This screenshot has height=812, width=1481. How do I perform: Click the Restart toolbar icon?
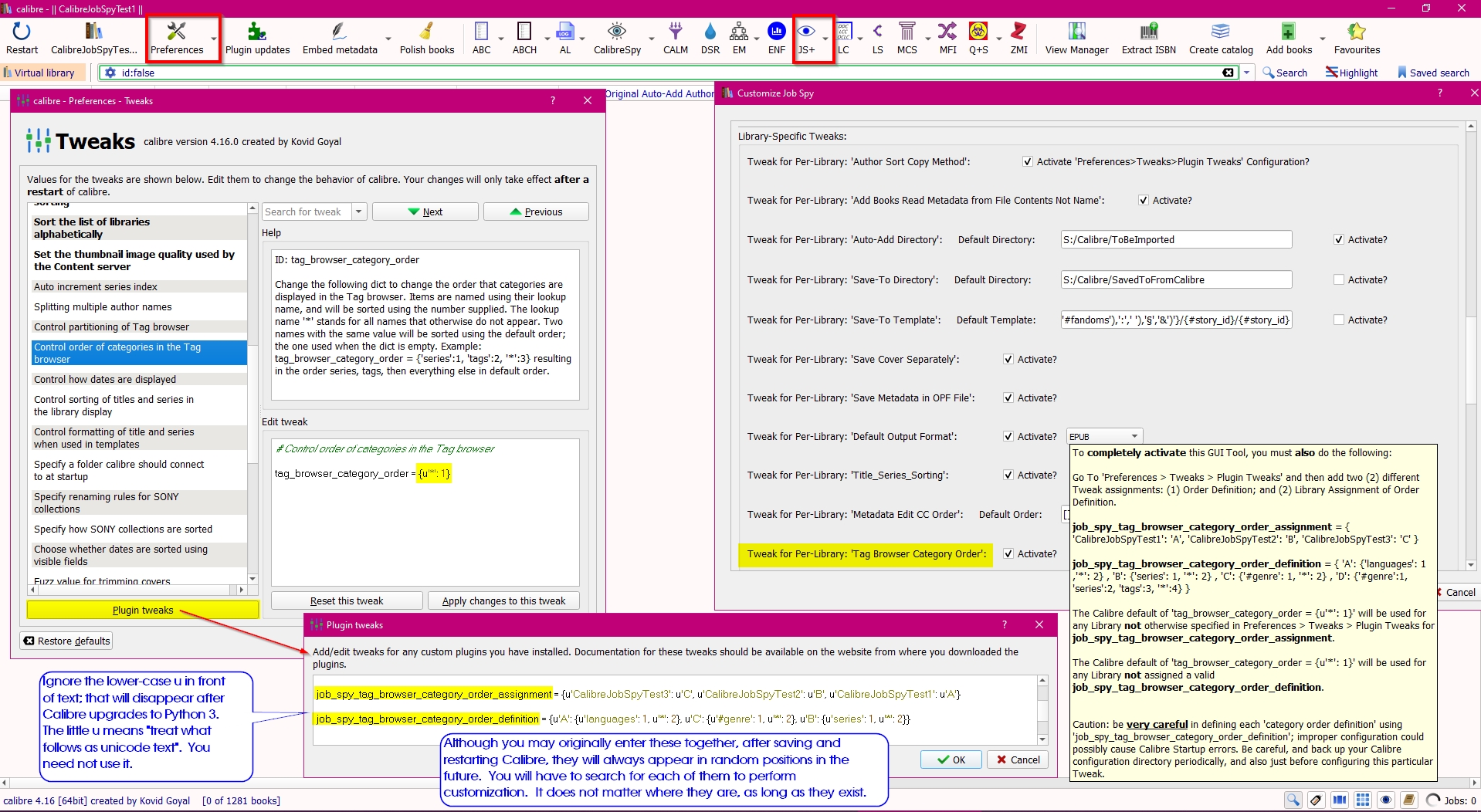(22, 39)
